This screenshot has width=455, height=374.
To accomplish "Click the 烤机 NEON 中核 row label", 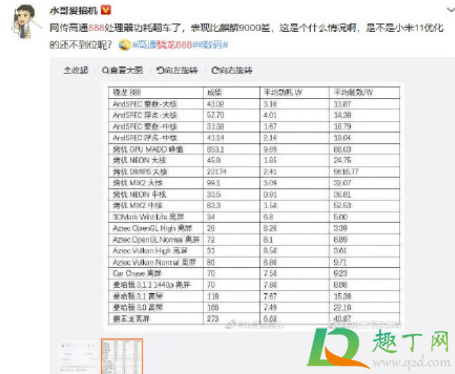I will (139, 195).
